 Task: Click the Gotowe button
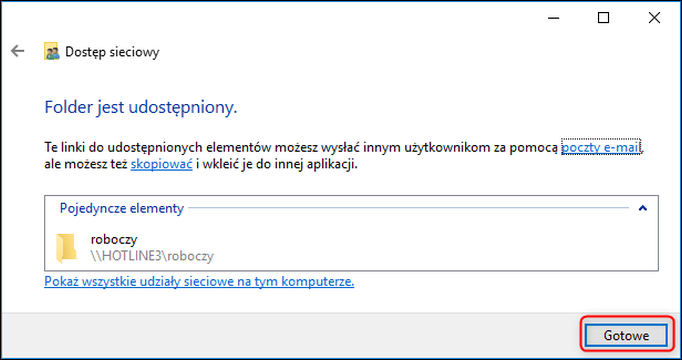pos(626,336)
